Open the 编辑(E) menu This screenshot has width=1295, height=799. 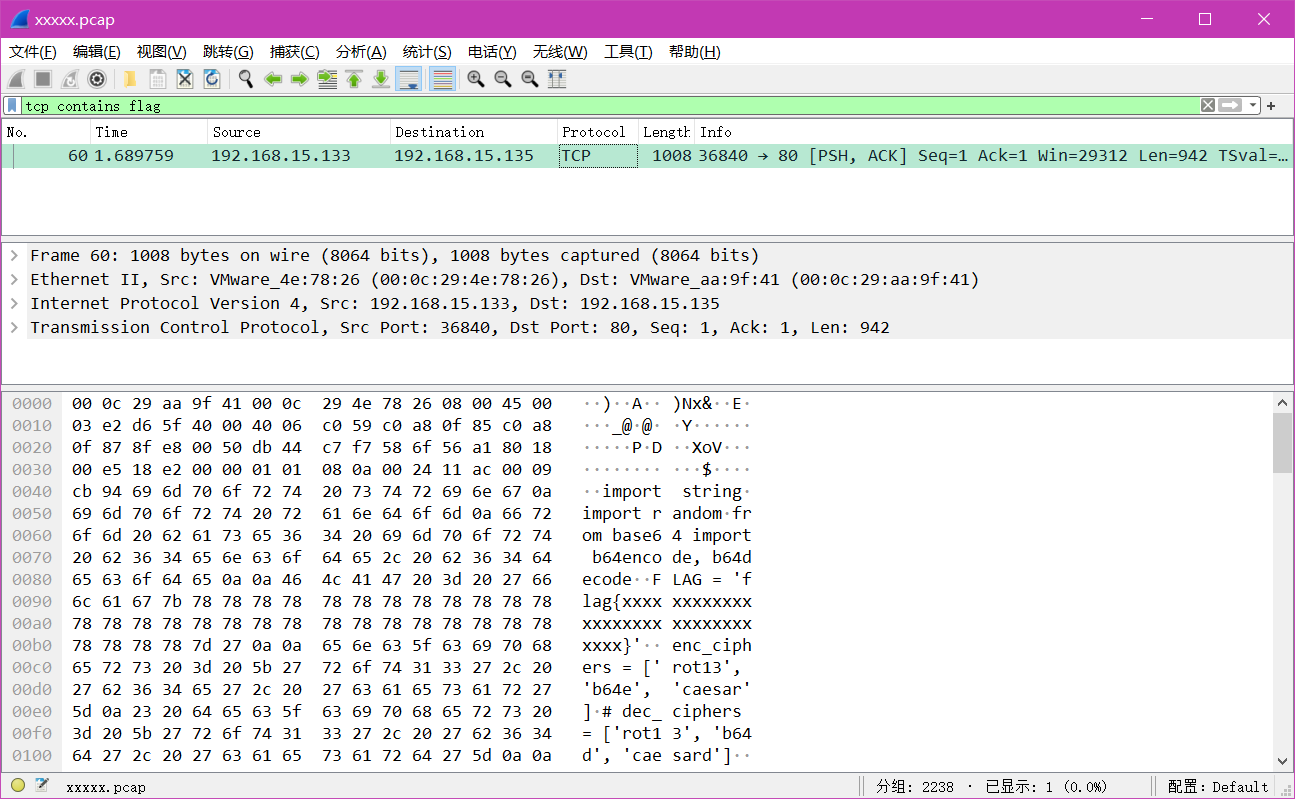97,52
